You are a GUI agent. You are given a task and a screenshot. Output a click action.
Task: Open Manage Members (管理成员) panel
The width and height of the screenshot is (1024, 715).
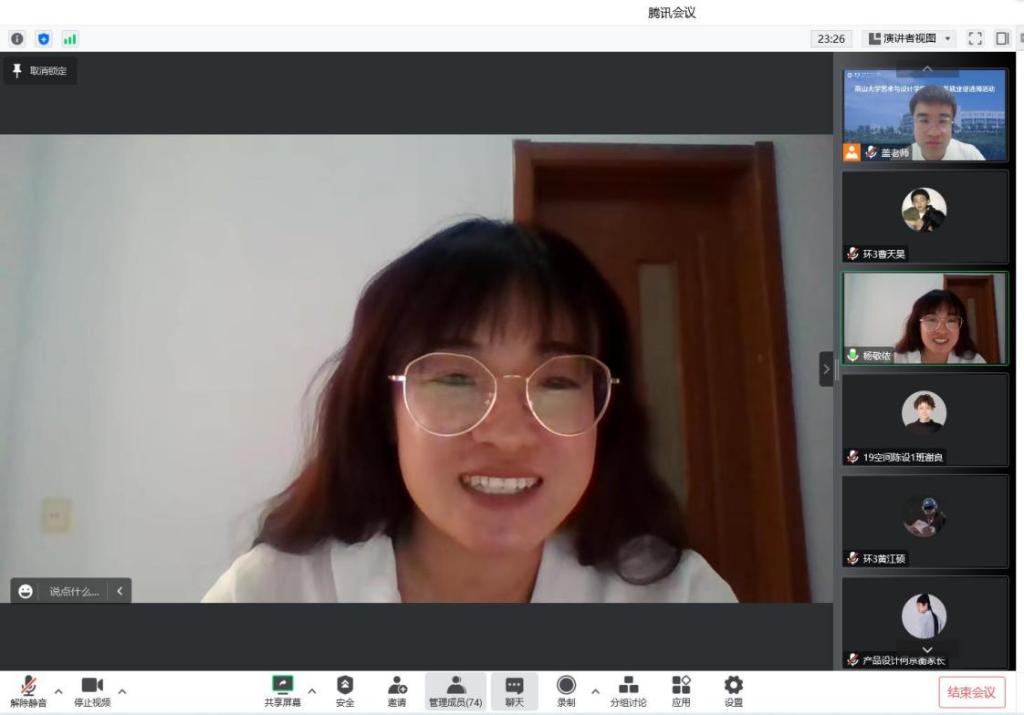tap(455, 690)
